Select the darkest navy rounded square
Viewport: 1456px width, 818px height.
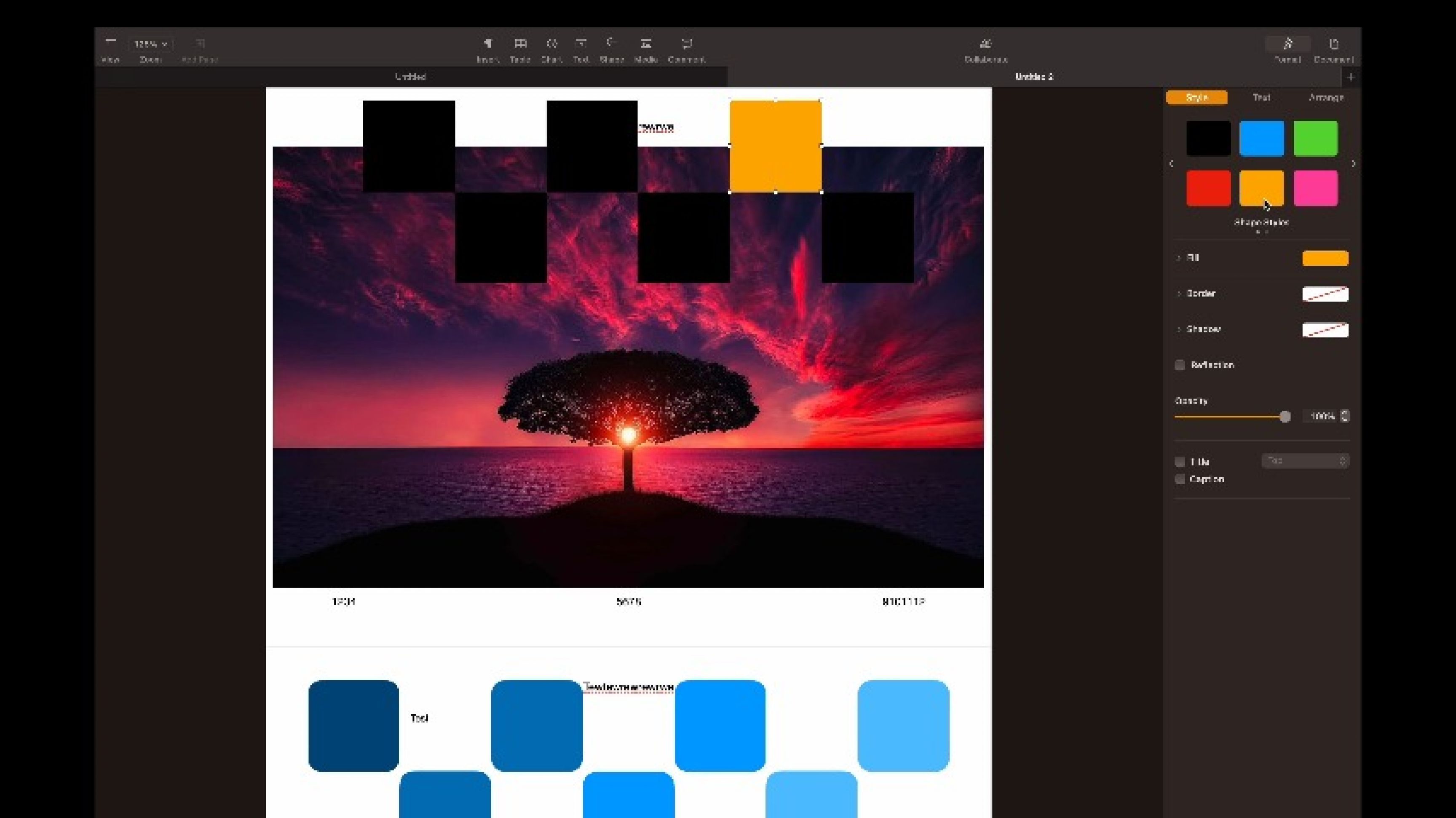click(354, 725)
